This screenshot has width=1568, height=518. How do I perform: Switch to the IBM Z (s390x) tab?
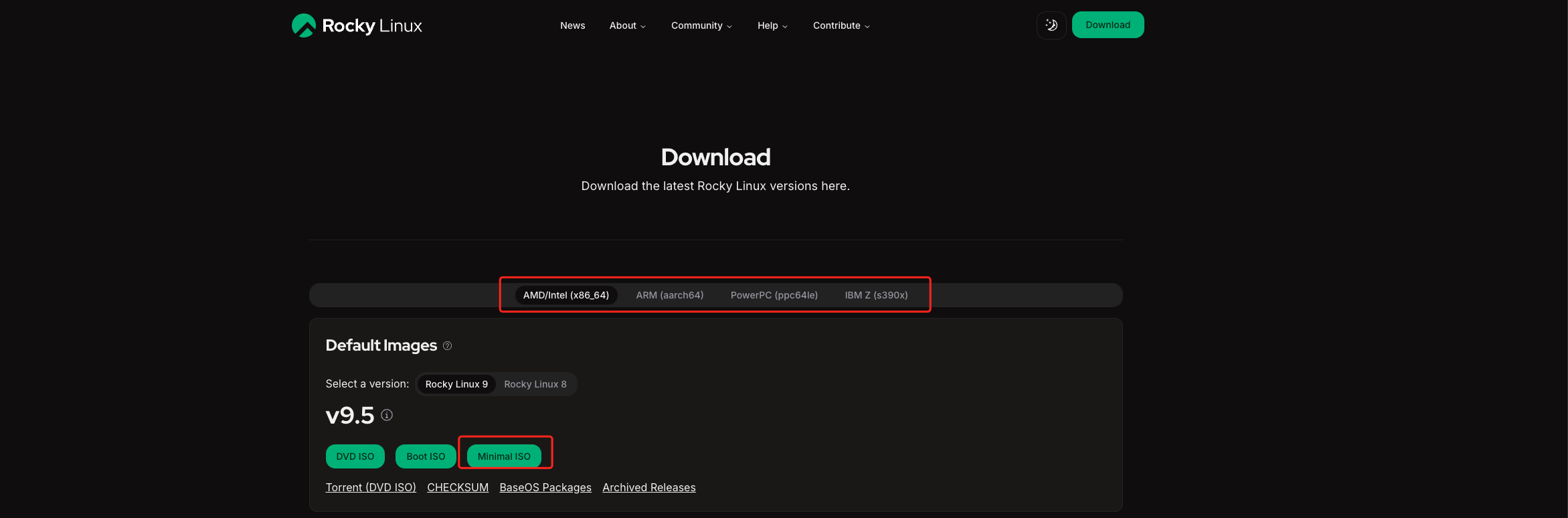pos(877,295)
